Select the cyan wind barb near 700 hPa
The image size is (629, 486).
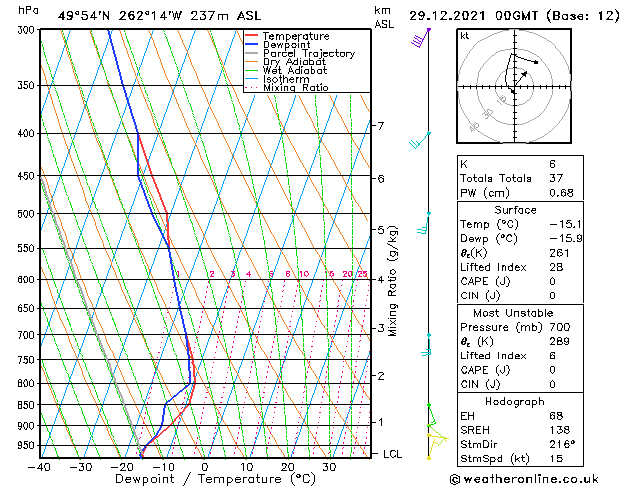(x=426, y=345)
